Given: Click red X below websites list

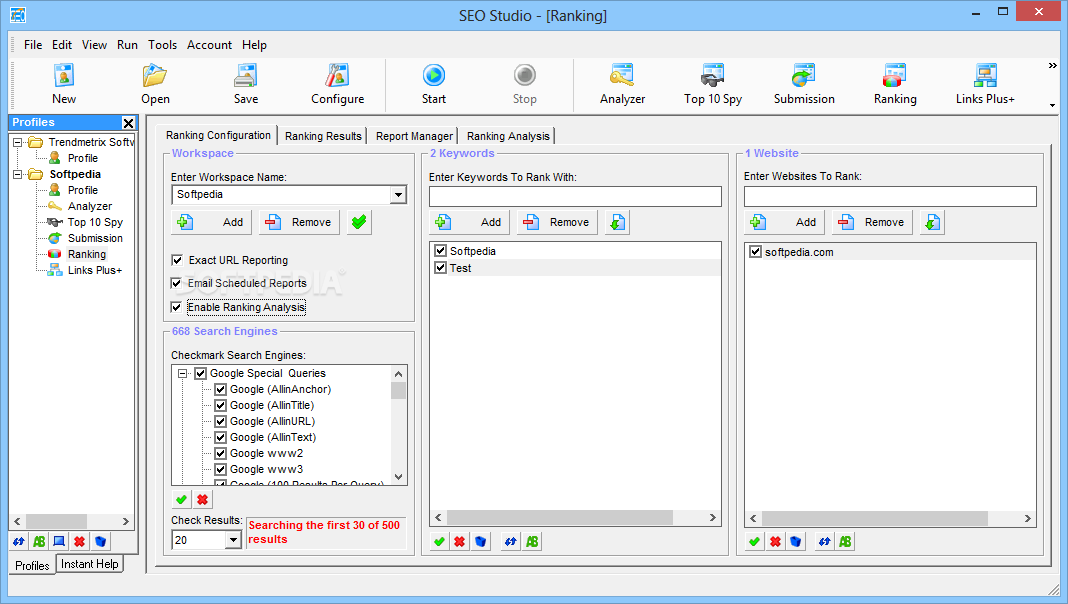Looking at the screenshot, I should click(x=775, y=542).
